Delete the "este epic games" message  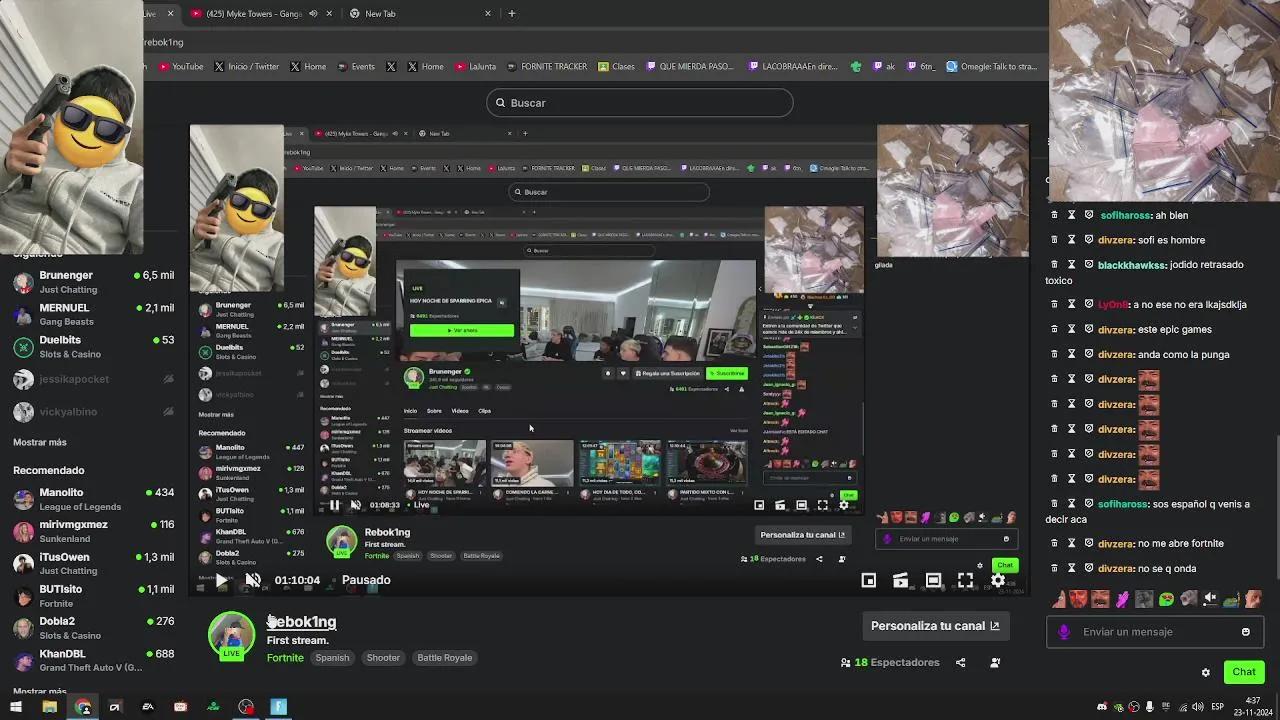point(1054,329)
